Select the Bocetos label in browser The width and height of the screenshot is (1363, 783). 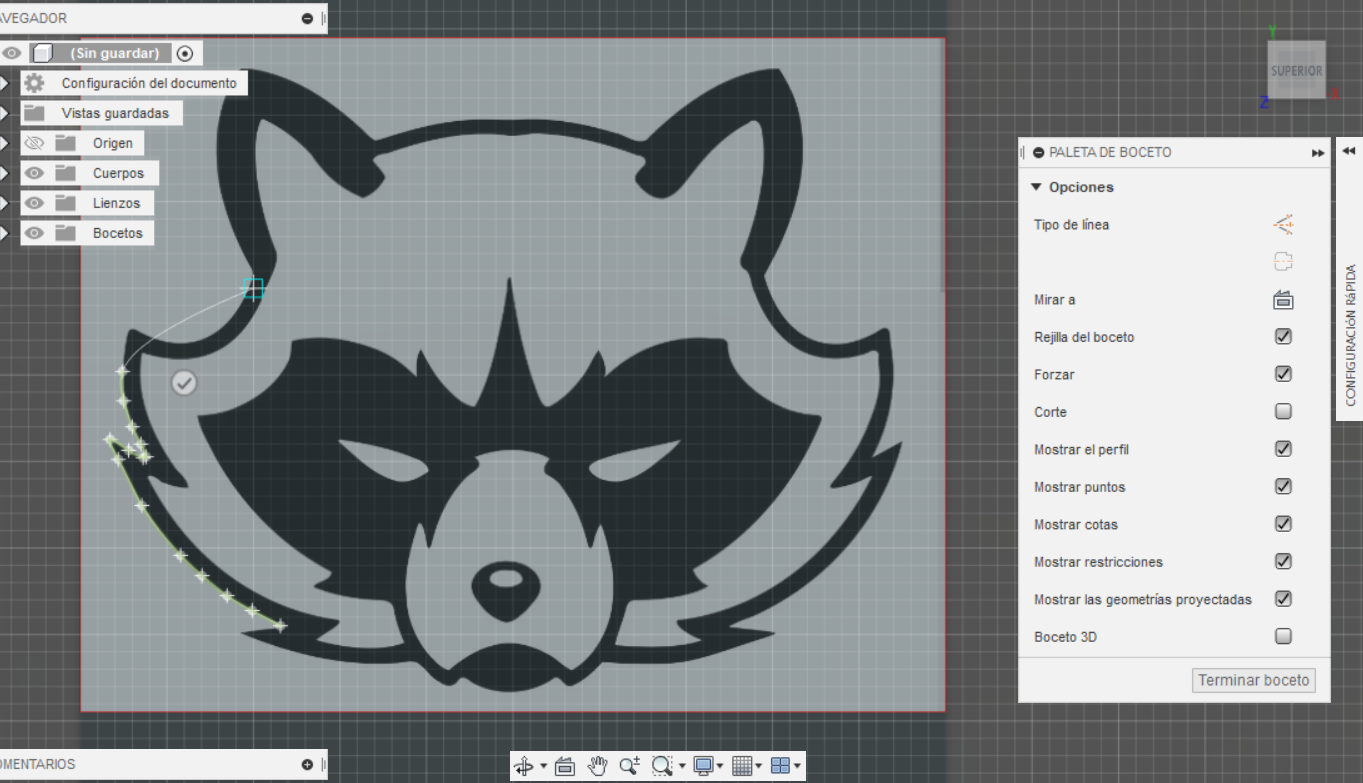118,233
